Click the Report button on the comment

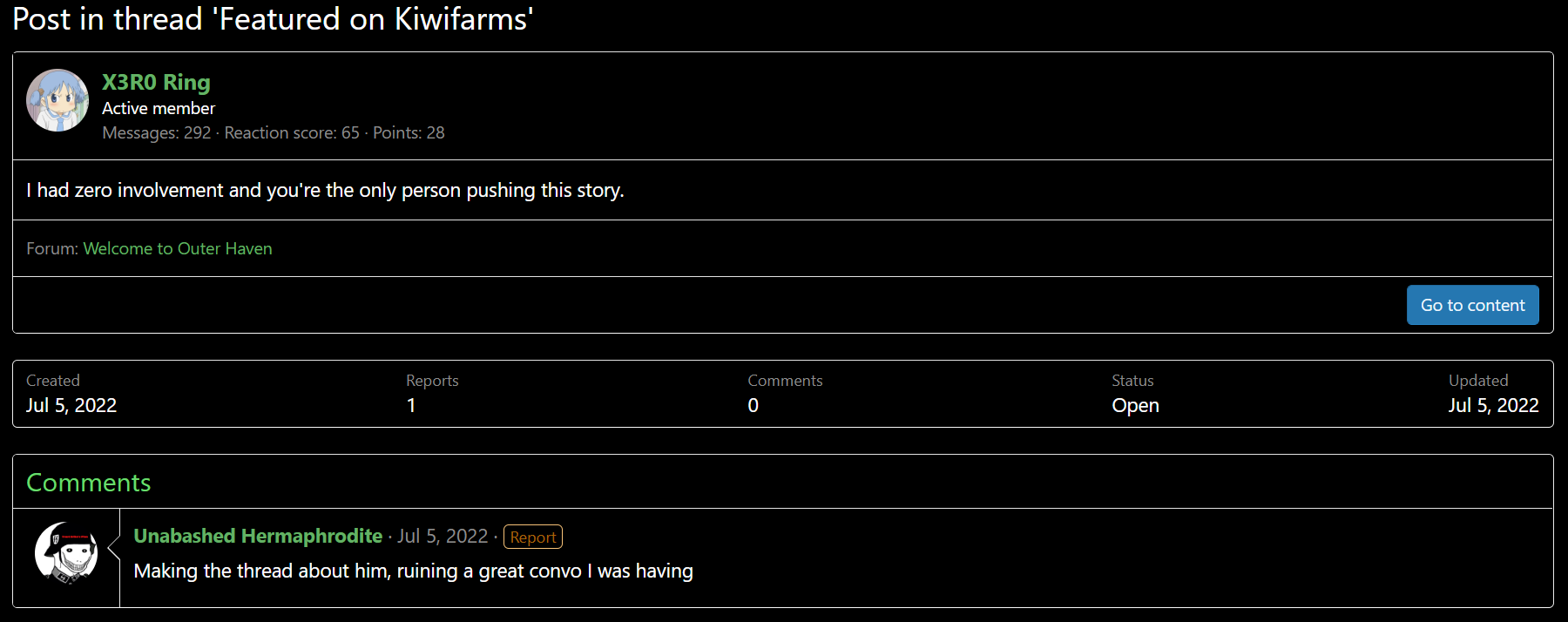coord(533,537)
